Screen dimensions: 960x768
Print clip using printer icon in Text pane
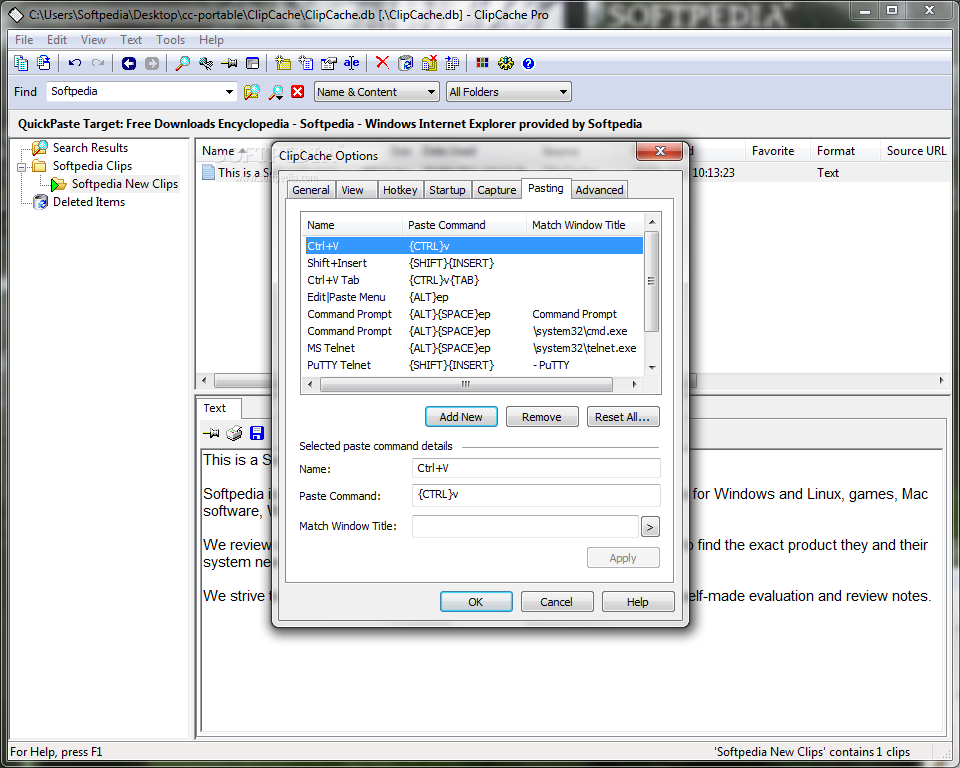234,434
